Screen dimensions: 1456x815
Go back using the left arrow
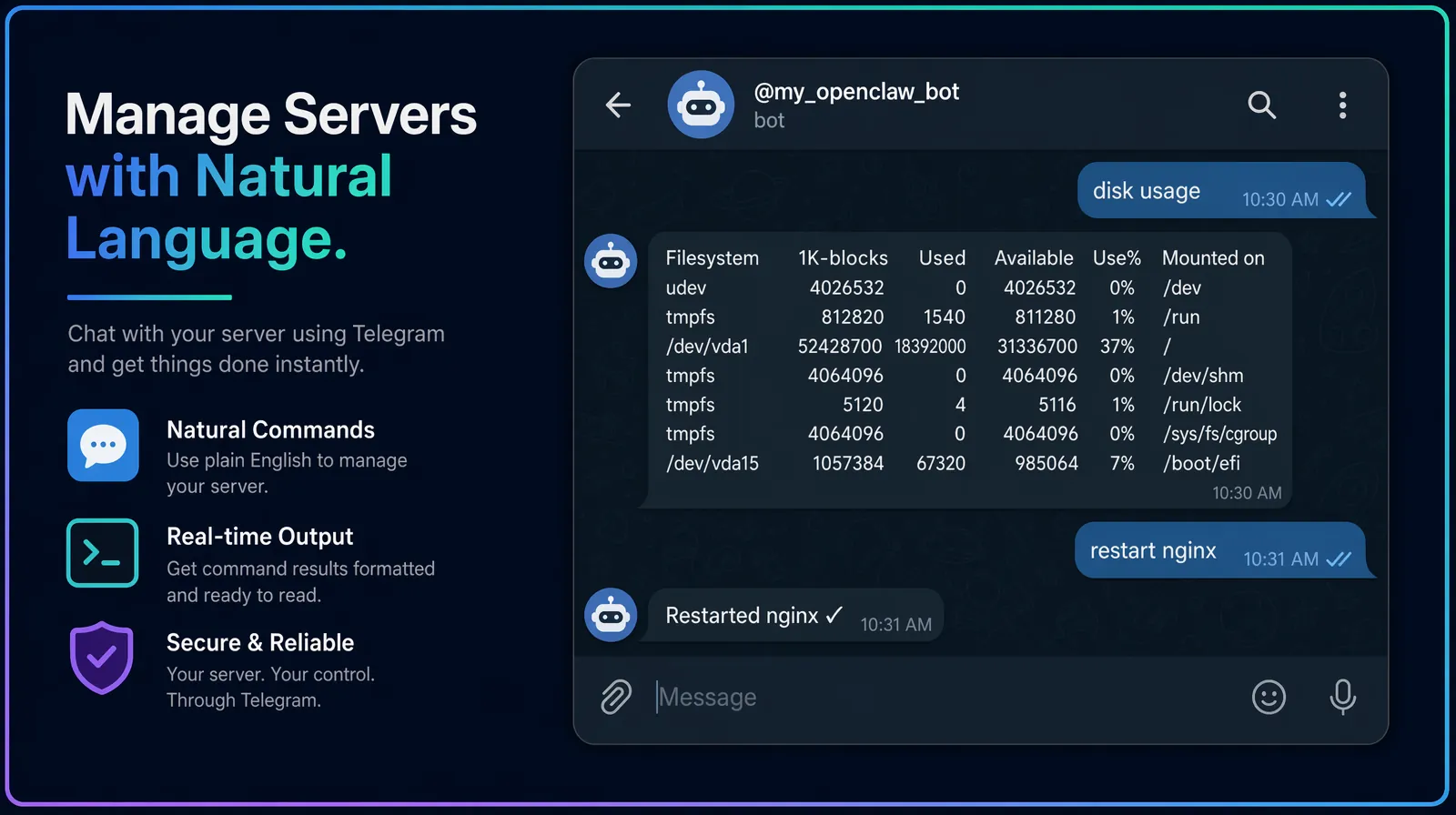point(618,106)
